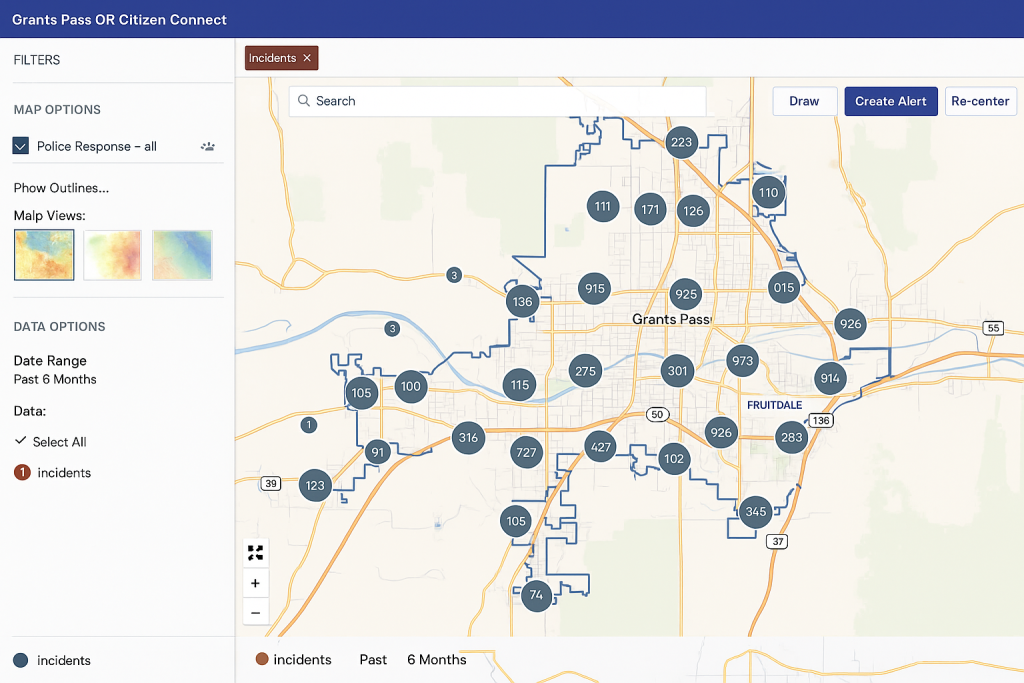Click the 6 Months legend text
Image resolution: width=1024 pixels, height=683 pixels.
point(437,659)
